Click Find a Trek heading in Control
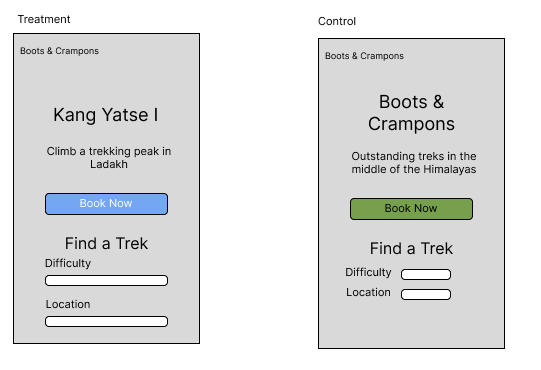The image size is (541, 370). 411,249
